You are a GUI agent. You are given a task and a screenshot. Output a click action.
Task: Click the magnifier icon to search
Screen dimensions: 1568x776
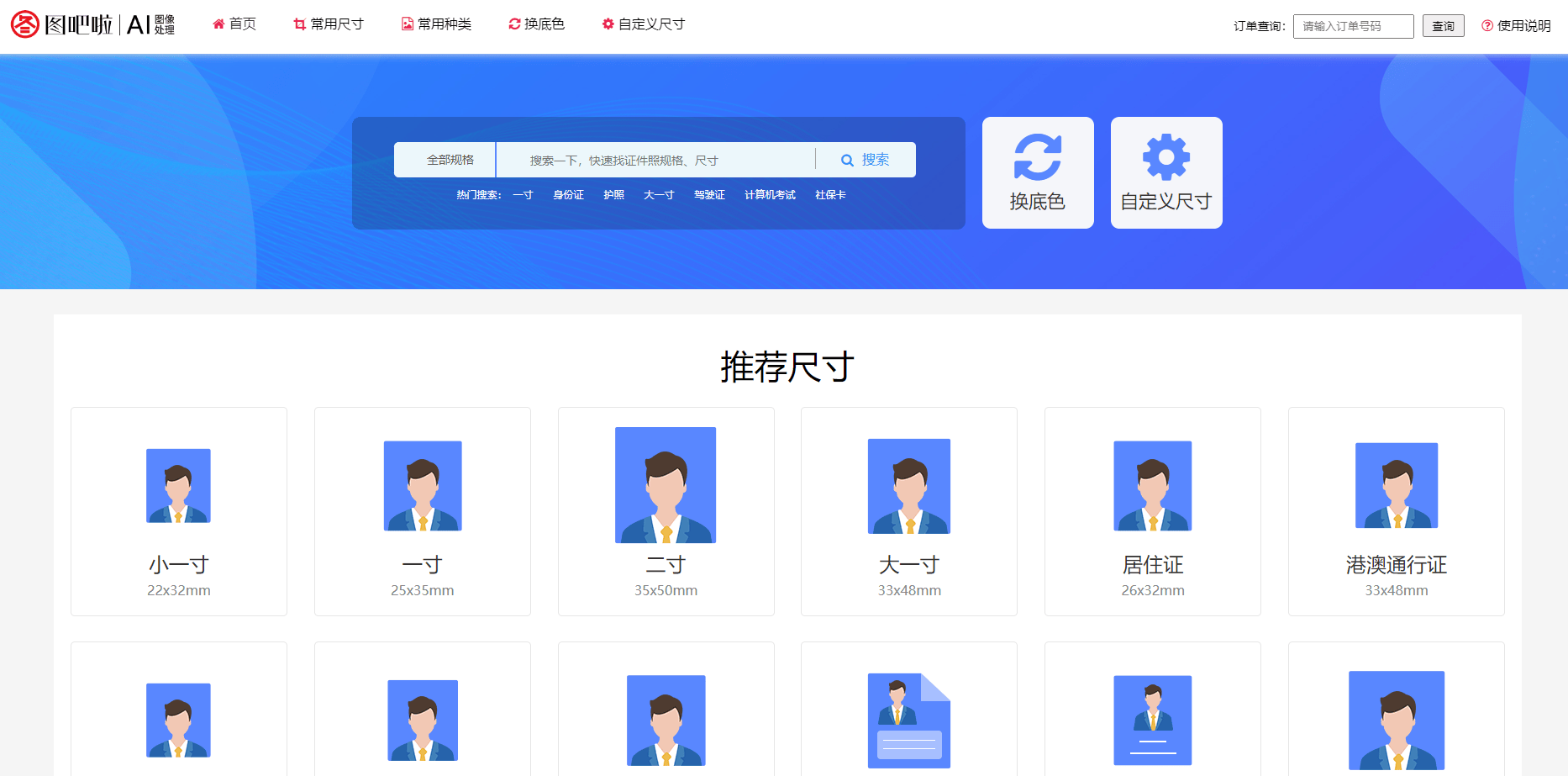(847, 159)
